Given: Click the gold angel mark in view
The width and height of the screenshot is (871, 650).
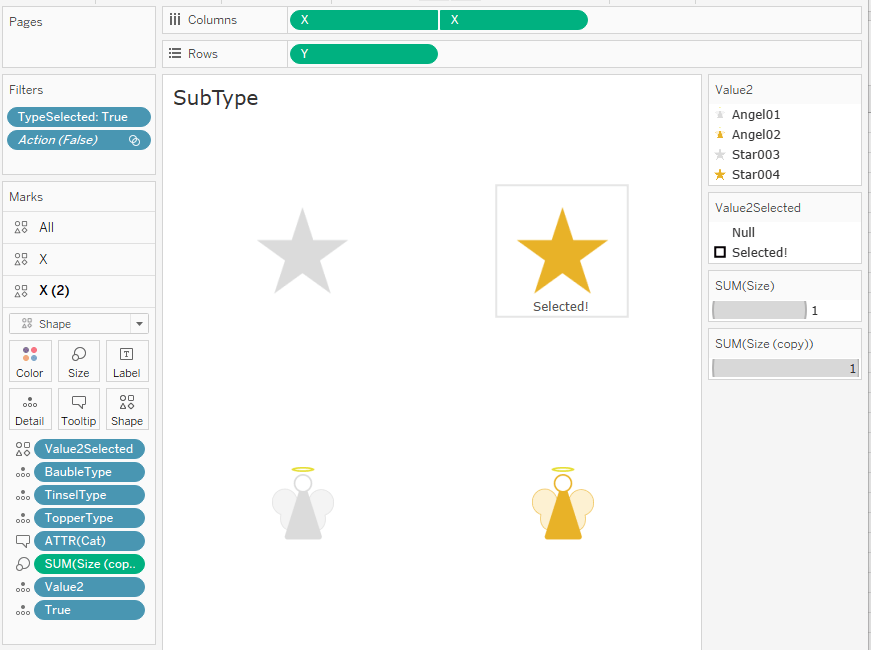Looking at the screenshot, I should (563, 505).
